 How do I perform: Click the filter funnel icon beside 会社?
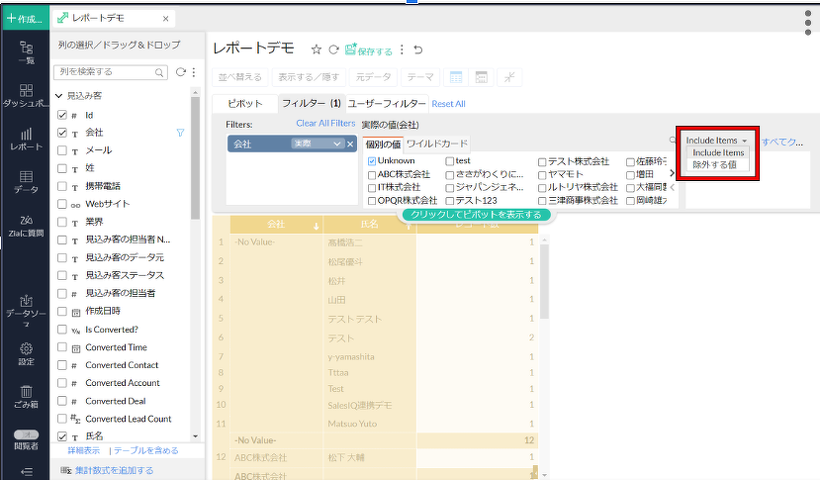point(180,132)
